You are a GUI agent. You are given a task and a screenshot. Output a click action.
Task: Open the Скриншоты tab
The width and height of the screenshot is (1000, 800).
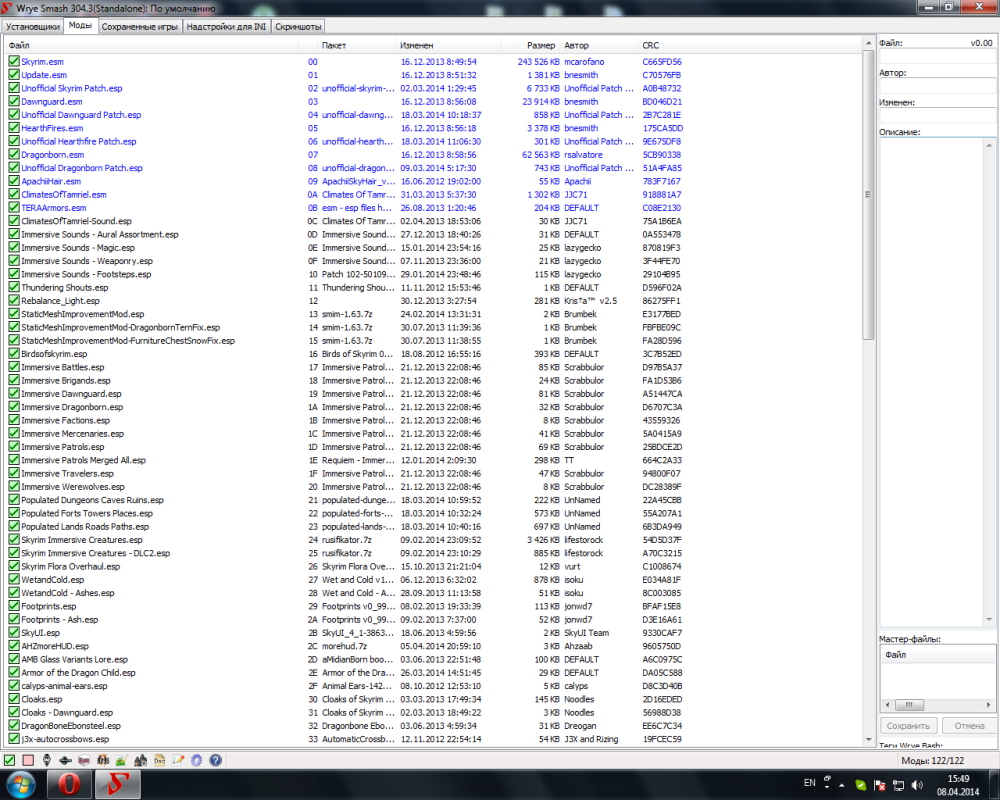tap(298, 26)
